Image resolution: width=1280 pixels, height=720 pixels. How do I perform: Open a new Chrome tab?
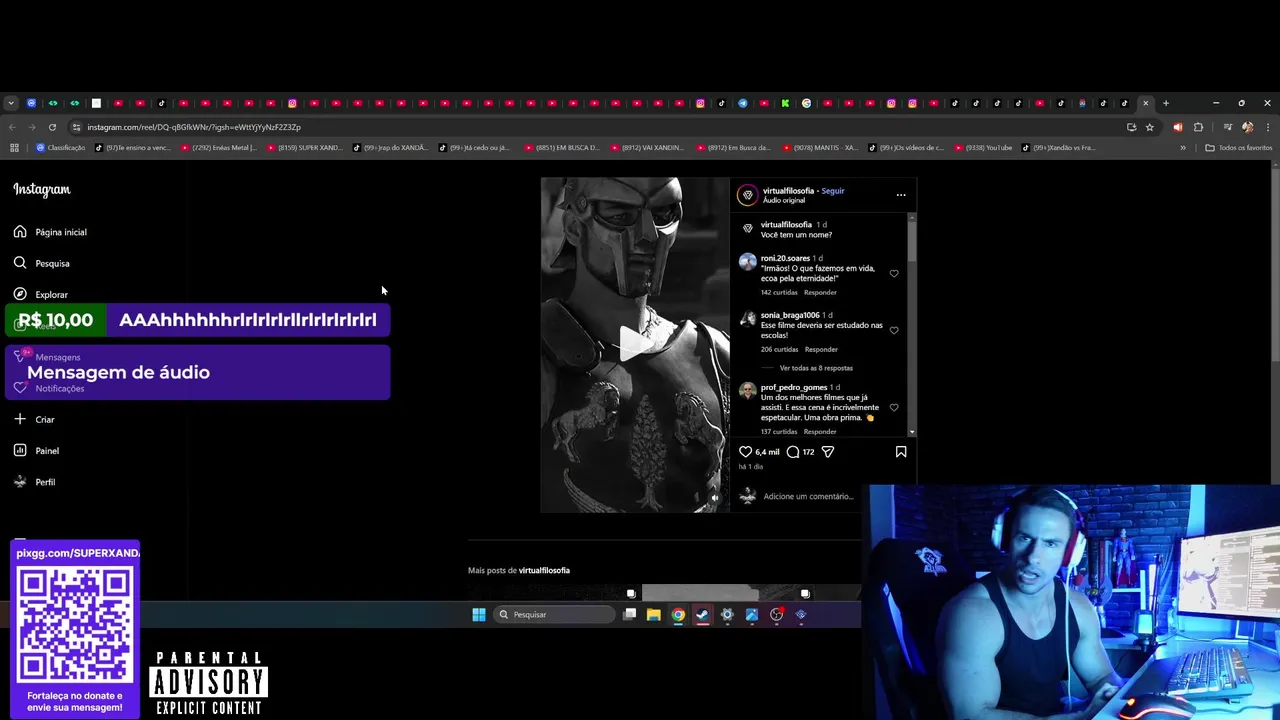[1166, 103]
